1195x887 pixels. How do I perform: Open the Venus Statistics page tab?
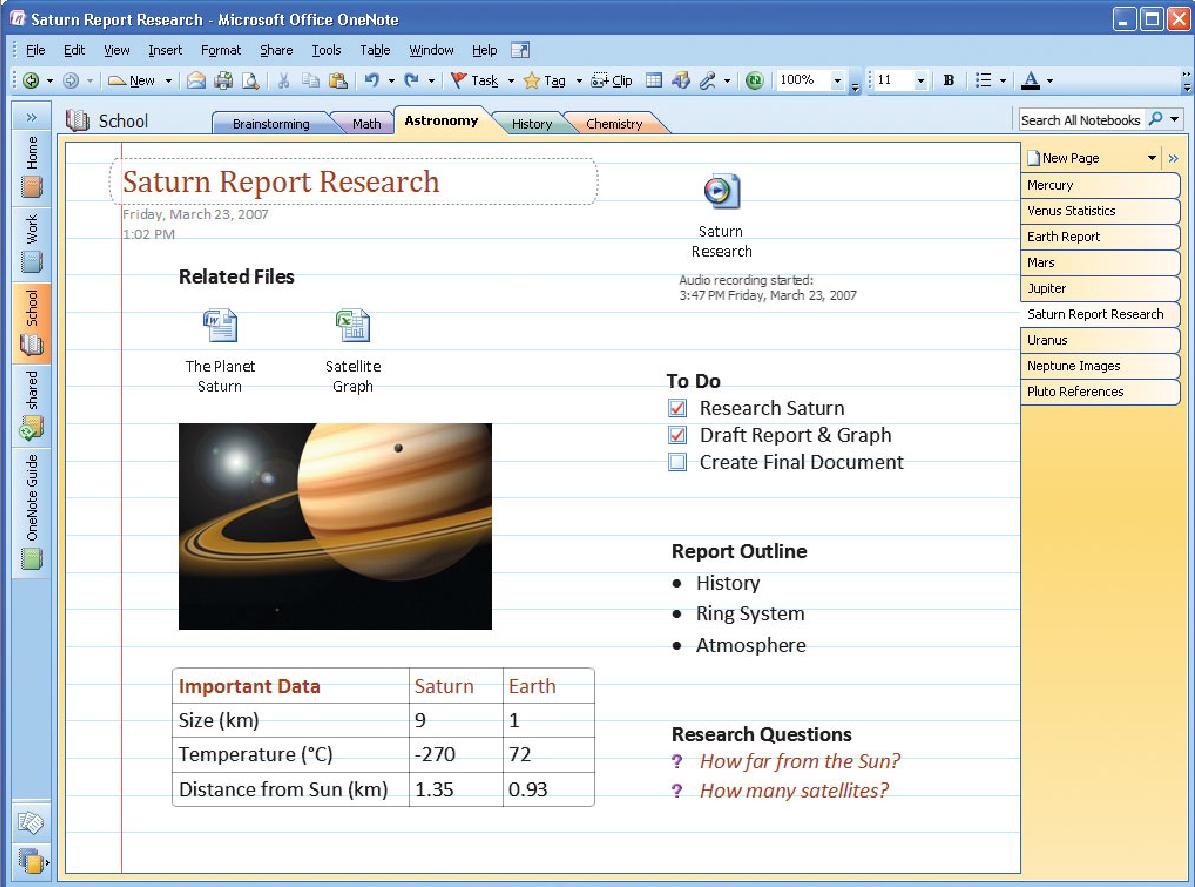(1099, 211)
